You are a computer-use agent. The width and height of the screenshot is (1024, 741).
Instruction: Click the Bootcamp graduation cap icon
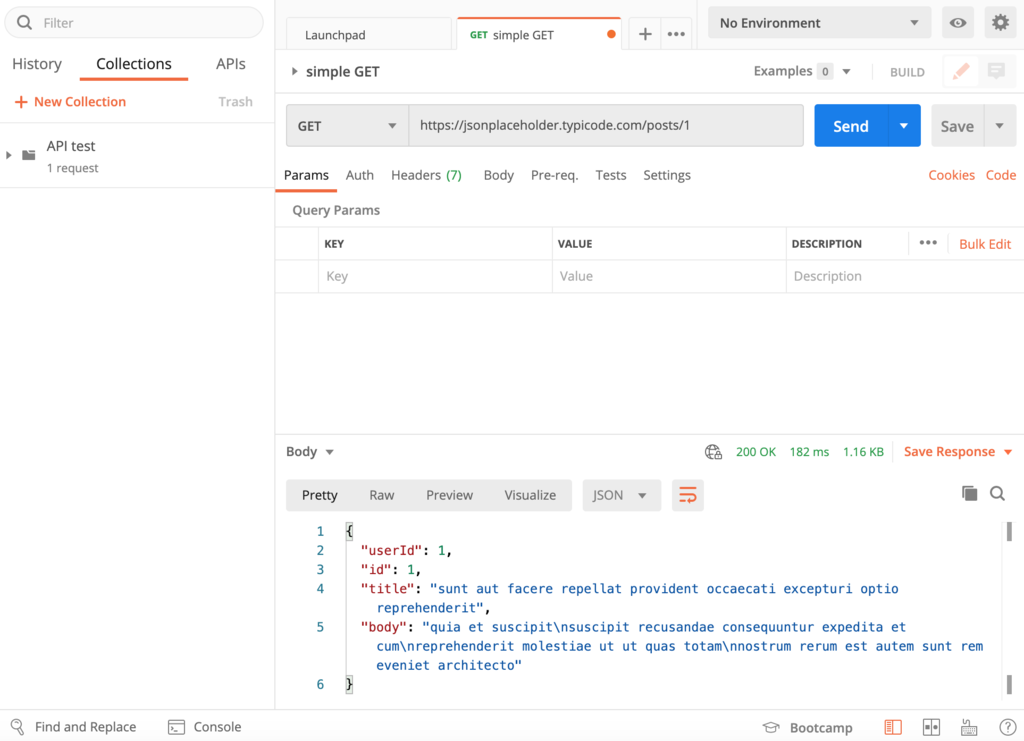[x=771, y=727]
